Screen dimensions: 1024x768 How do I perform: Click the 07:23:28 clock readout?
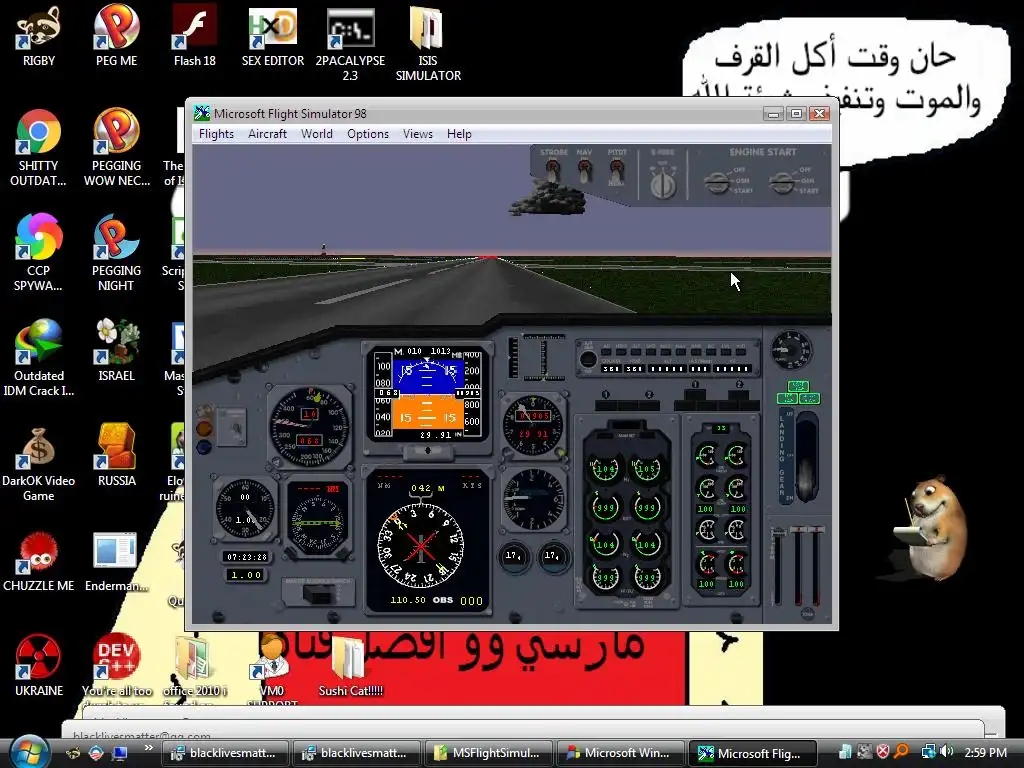pos(246,557)
